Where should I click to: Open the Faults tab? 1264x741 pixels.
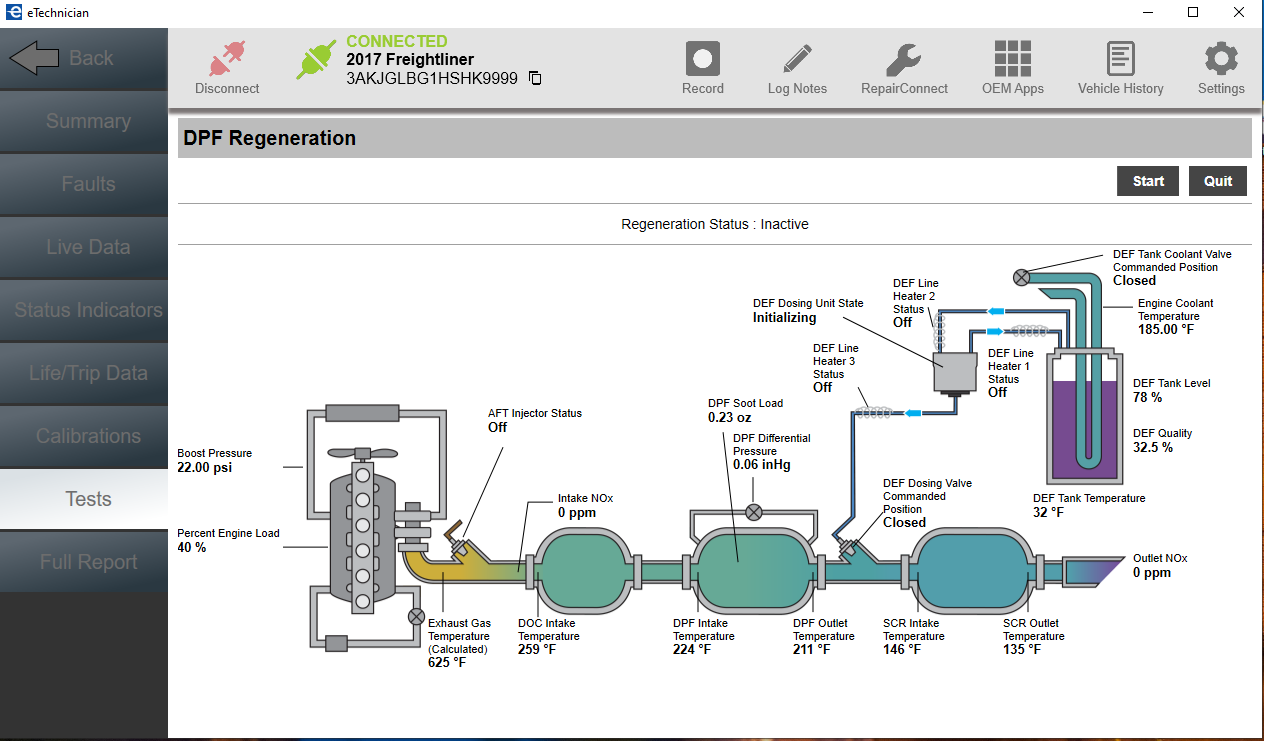pyautogui.click(x=88, y=184)
